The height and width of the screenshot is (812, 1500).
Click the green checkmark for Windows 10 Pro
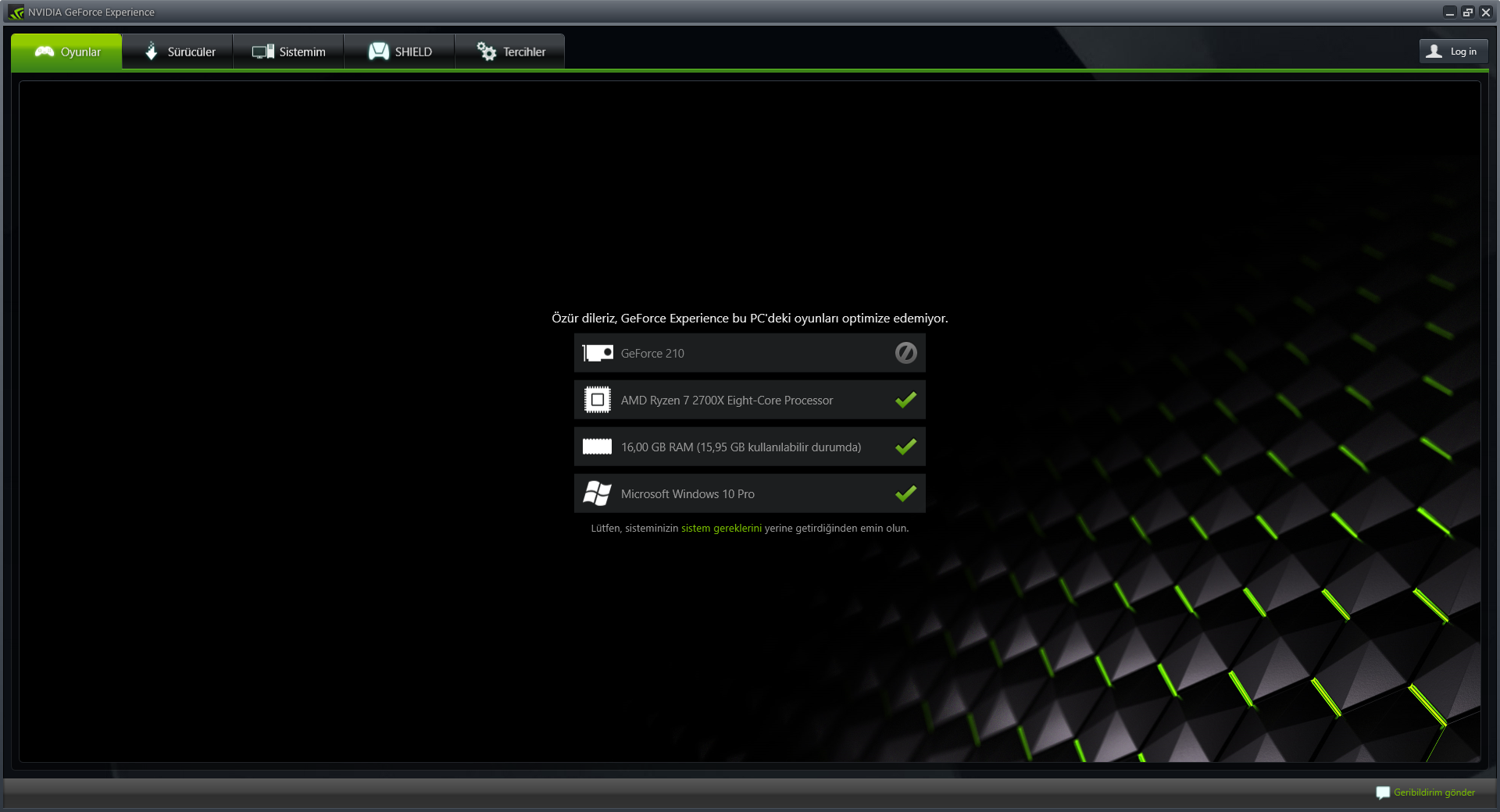pos(905,493)
